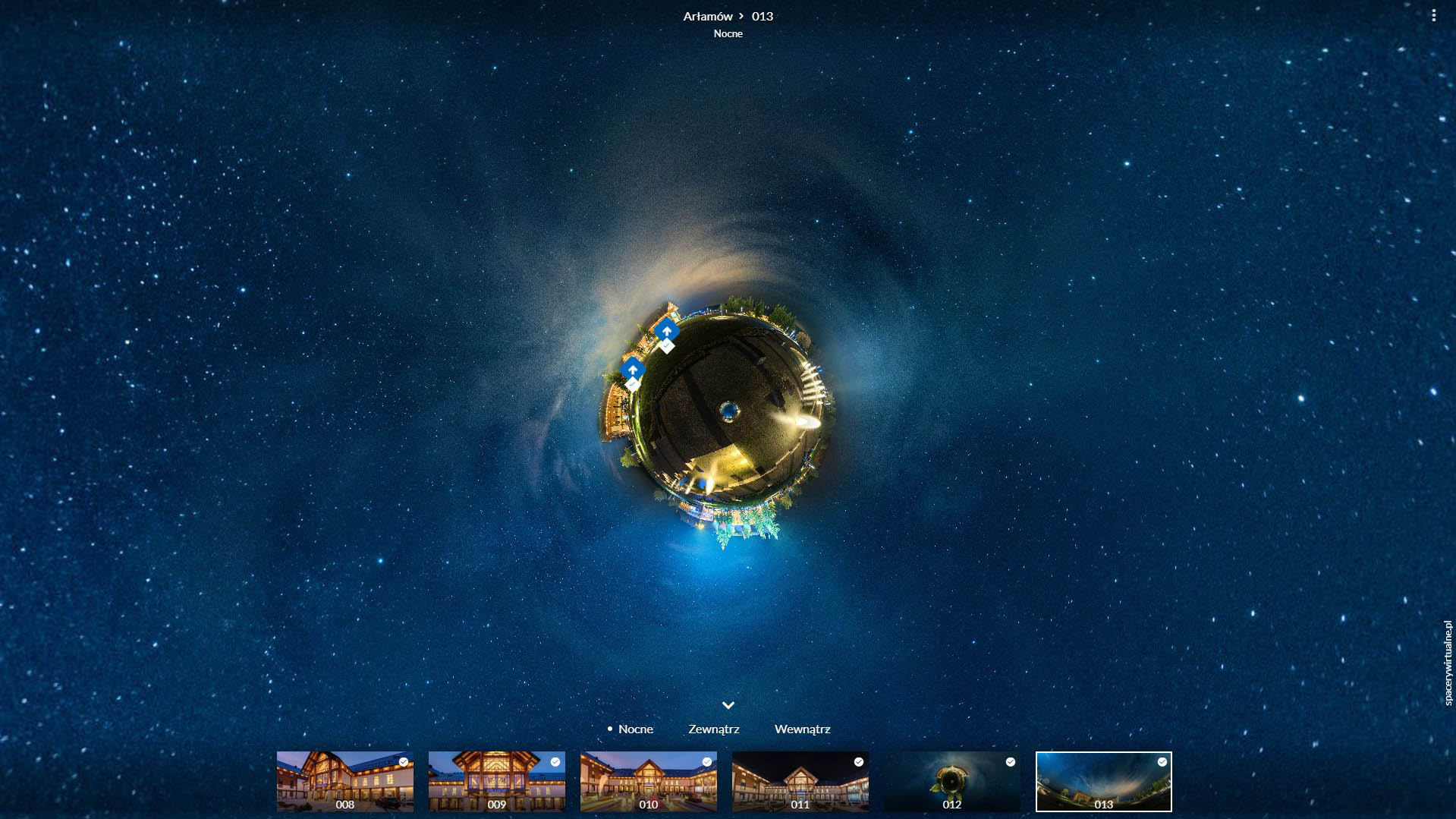Click the Arłamów breadcrumb link

(x=707, y=16)
